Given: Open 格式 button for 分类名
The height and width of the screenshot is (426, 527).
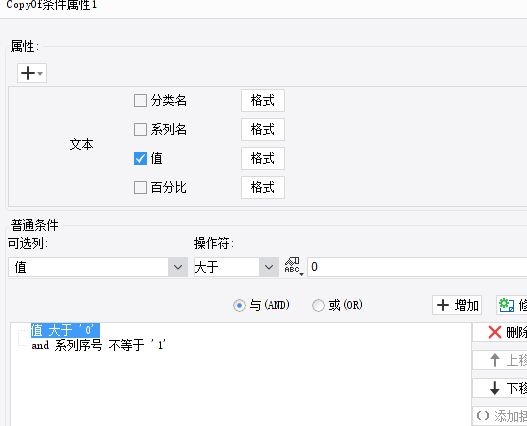Looking at the screenshot, I should pos(263,101).
